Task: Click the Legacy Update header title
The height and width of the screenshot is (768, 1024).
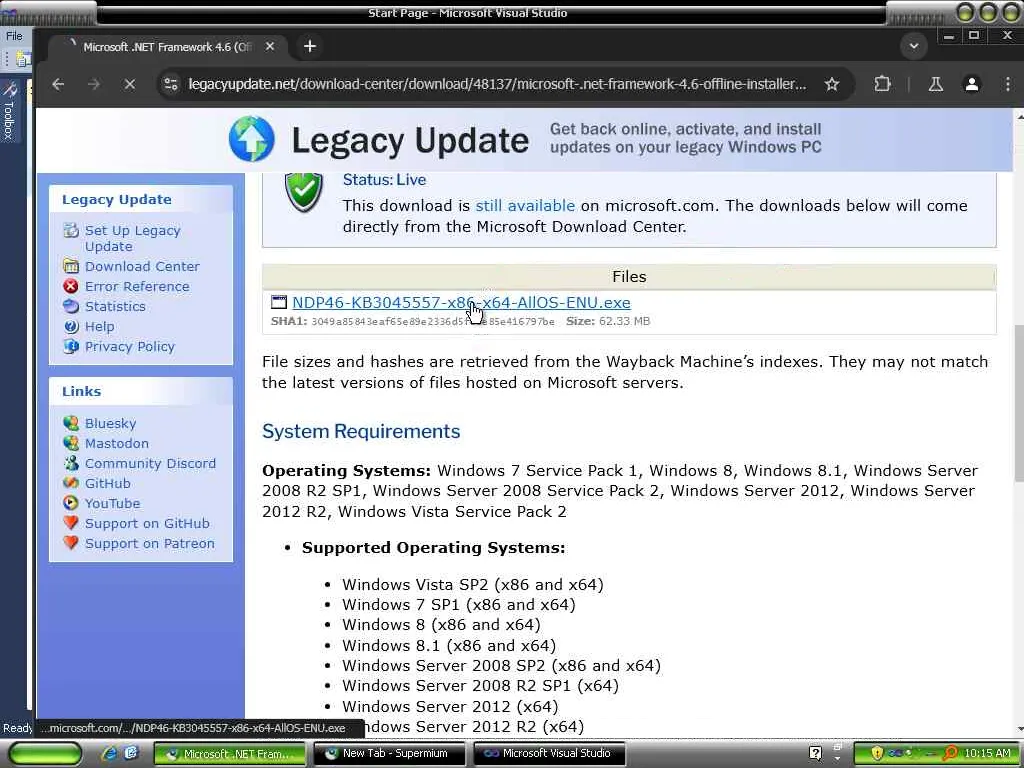Action: click(409, 141)
